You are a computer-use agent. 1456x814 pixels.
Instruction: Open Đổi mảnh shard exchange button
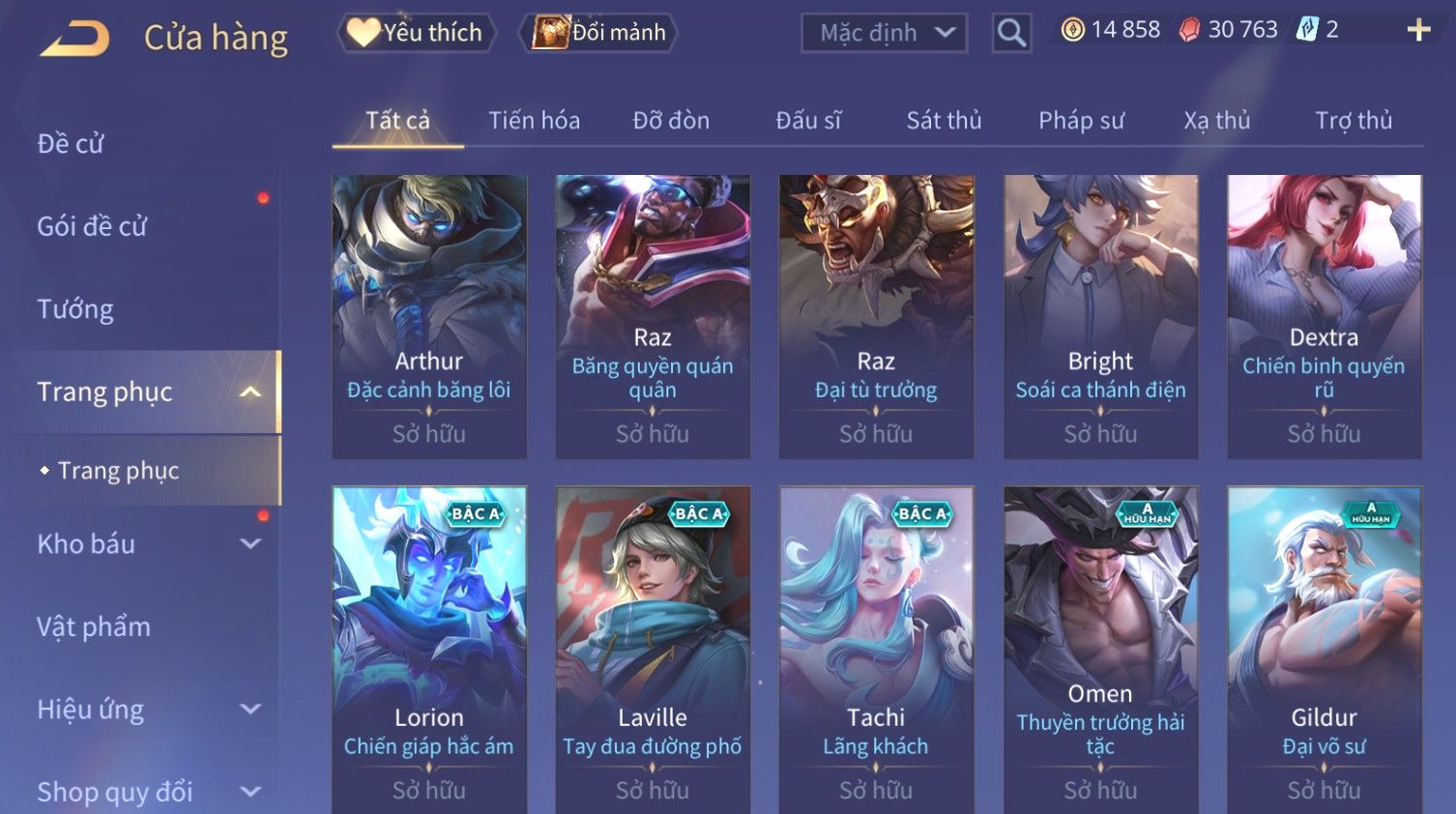[x=598, y=32]
